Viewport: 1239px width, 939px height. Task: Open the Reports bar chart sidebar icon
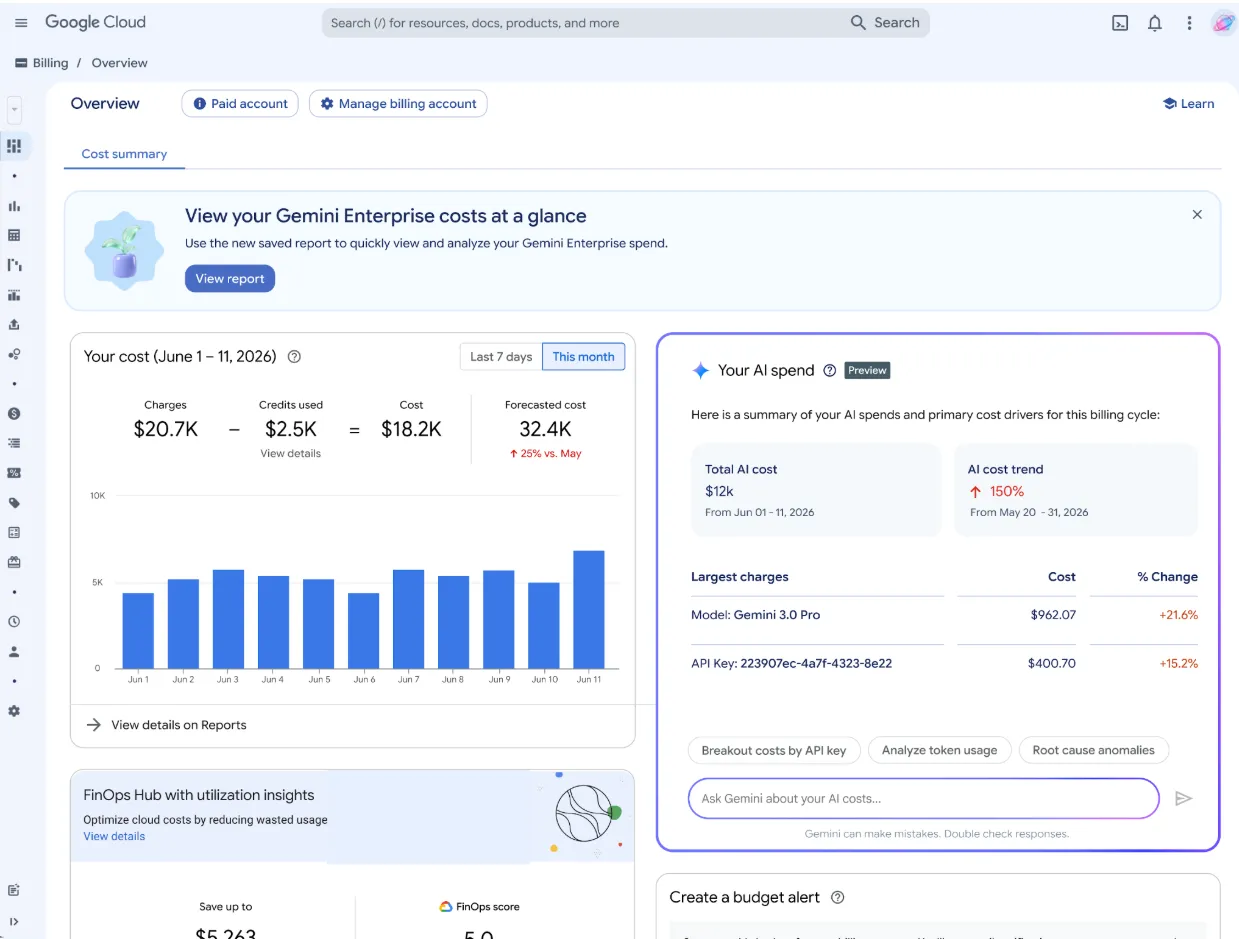click(x=14, y=206)
